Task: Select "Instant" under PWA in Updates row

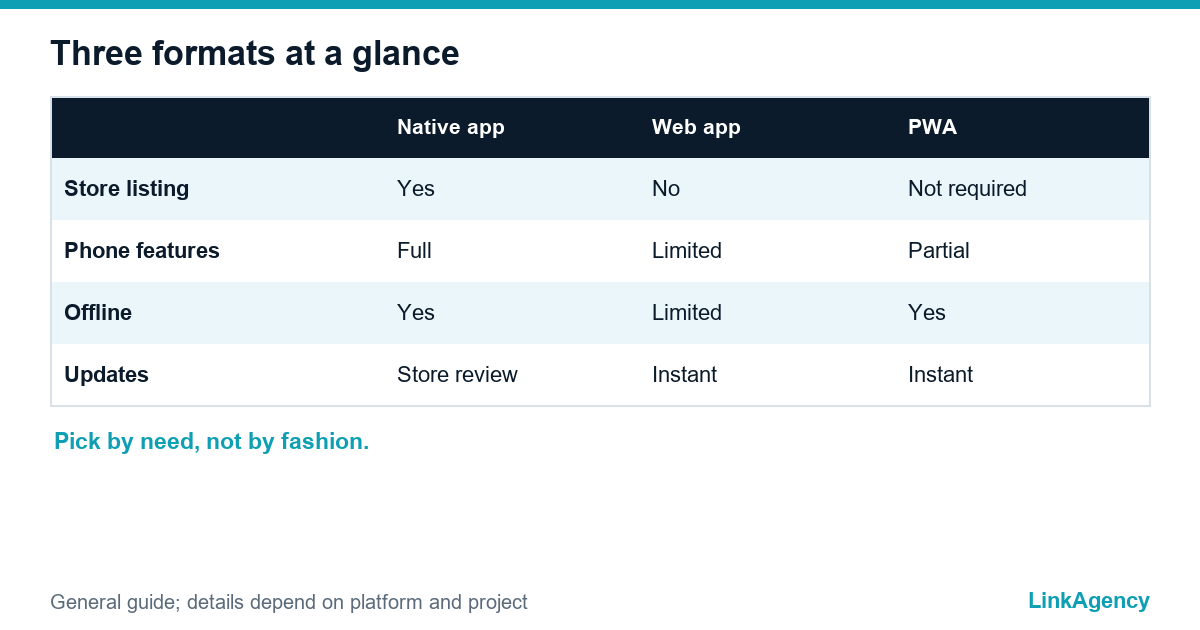Action: tap(940, 374)
